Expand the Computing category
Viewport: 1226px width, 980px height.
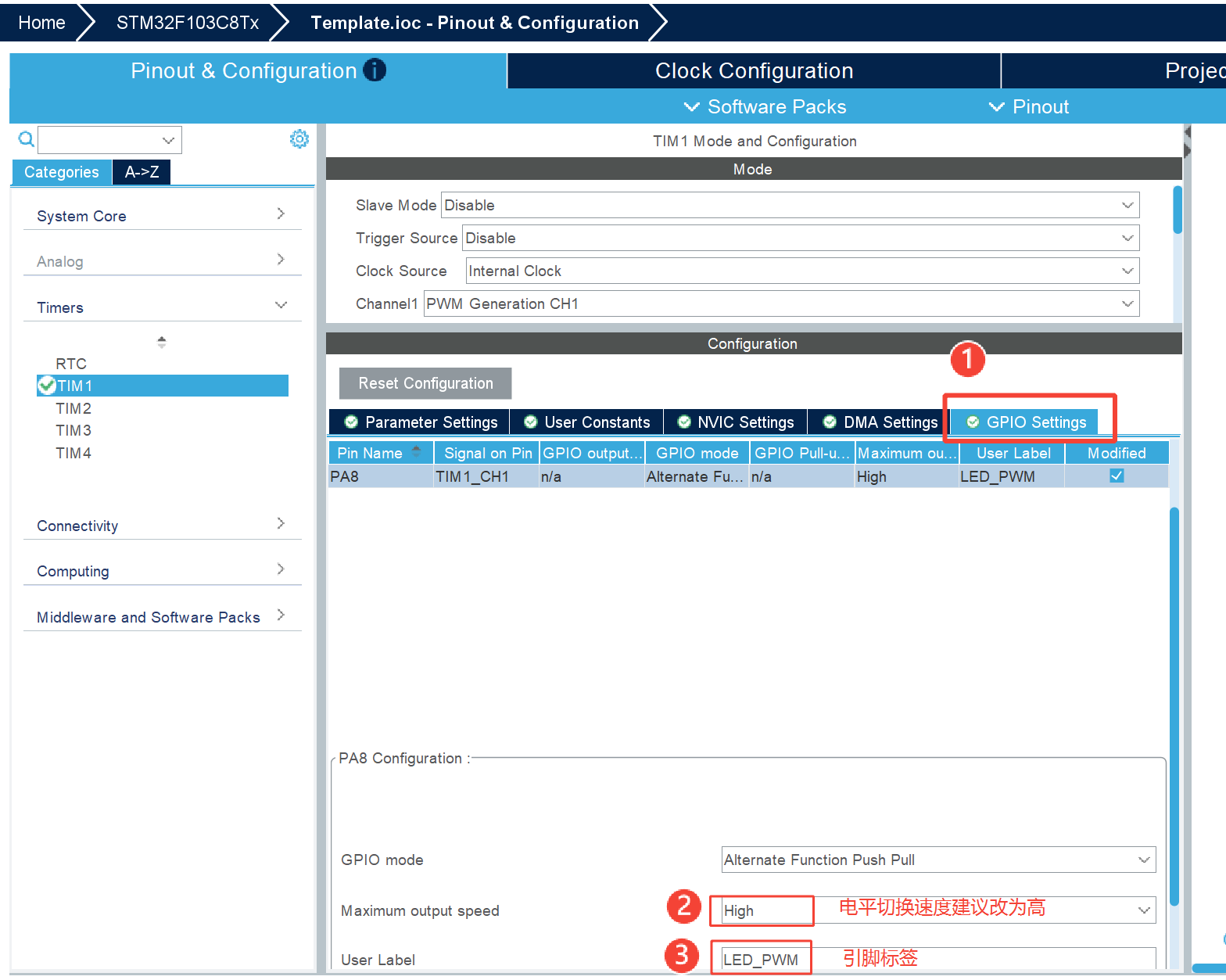point(162,570)
